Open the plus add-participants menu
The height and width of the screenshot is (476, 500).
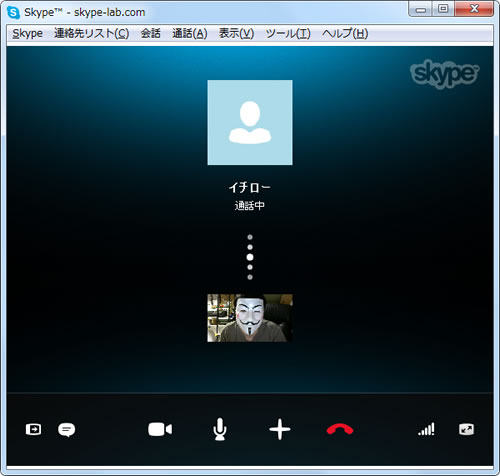coord(280,429)
